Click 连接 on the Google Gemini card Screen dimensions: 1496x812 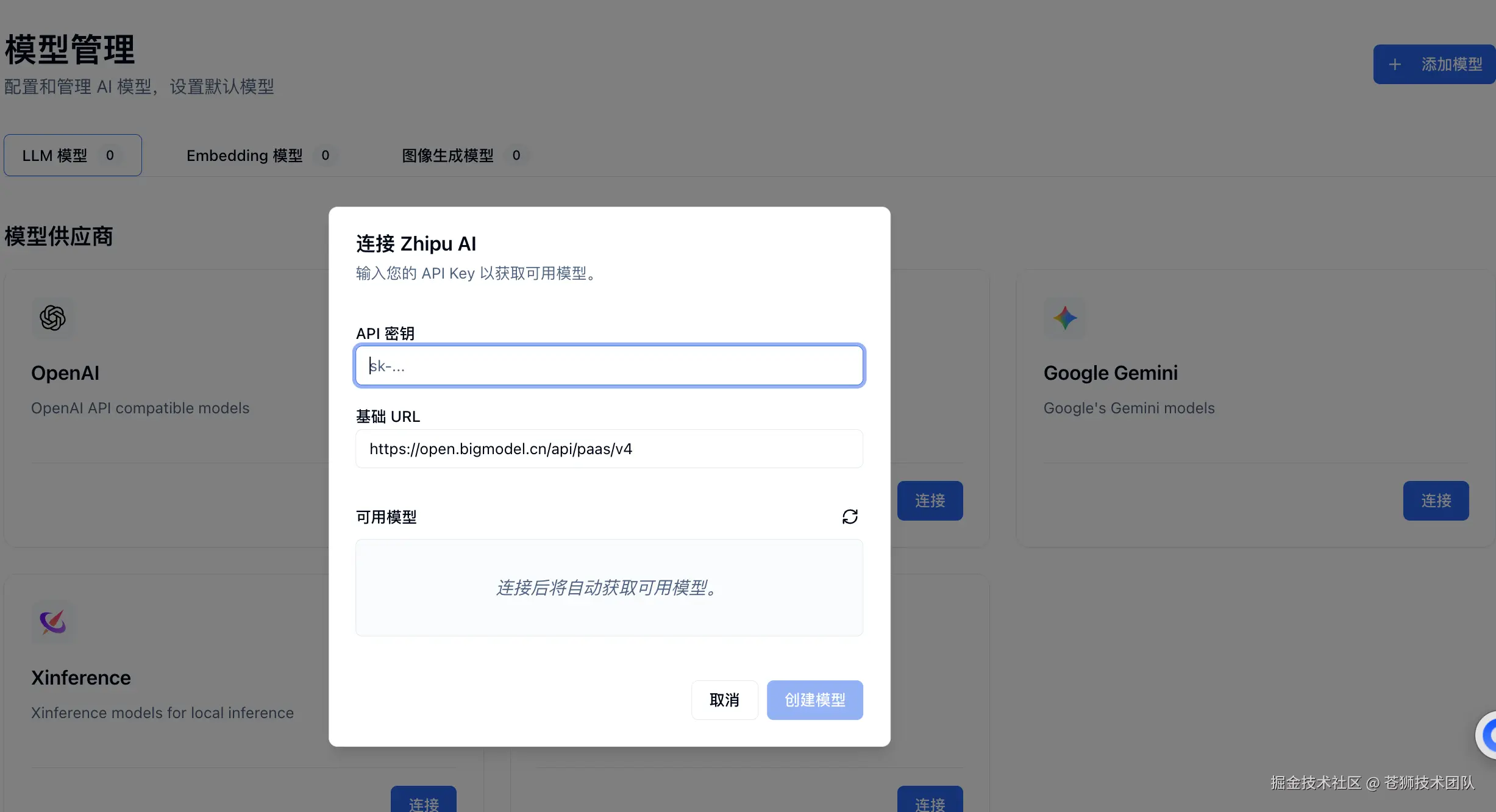point(1436,500)
